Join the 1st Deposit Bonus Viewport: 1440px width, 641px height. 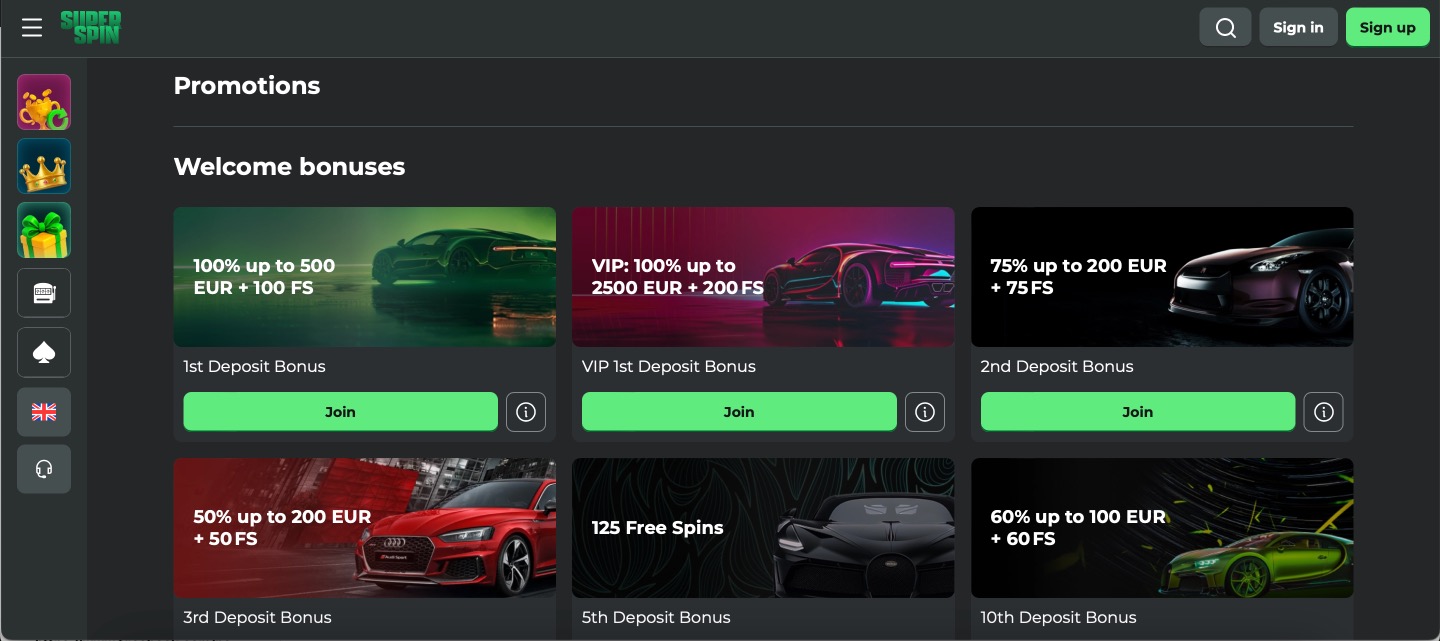click(340, 412)
